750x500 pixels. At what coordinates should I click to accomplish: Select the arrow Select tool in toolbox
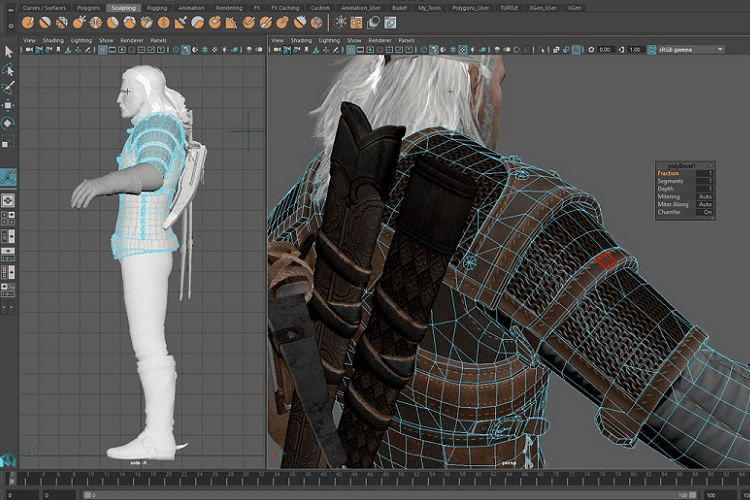[x=8, y=52]
